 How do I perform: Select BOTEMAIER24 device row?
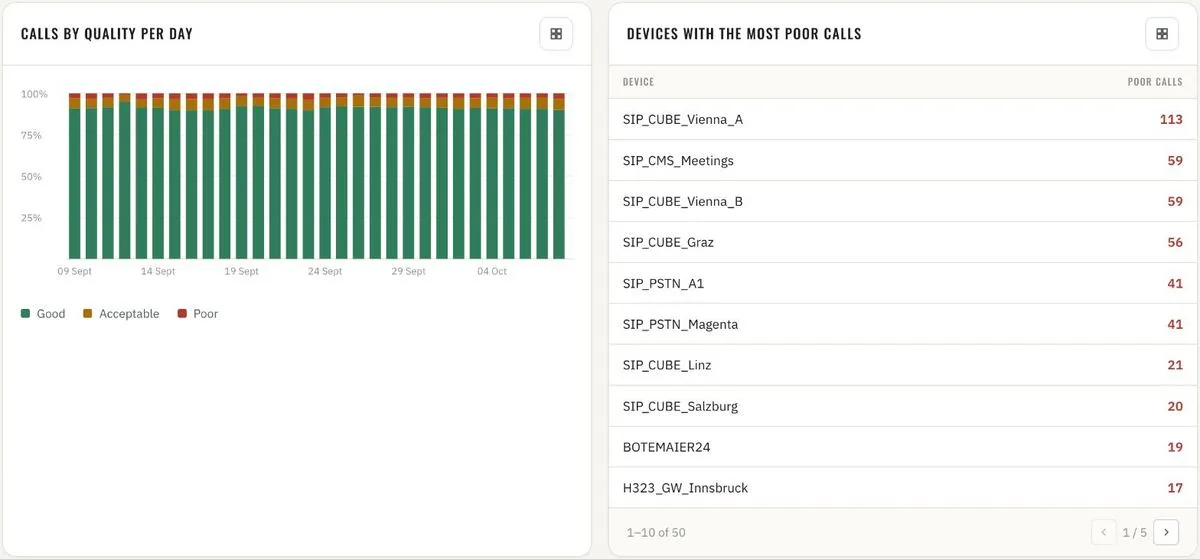pyautogui.click(x=903, y=447)
